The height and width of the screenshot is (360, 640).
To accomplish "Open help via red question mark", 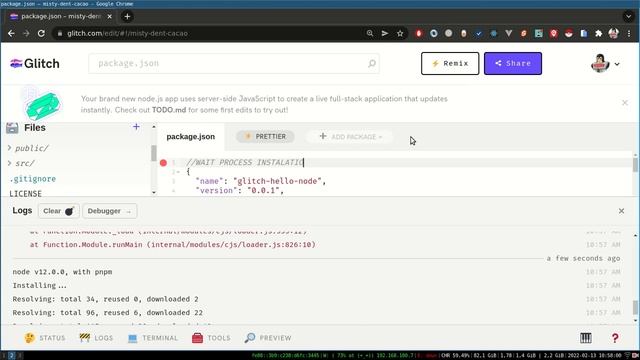I will pos(615,338).
